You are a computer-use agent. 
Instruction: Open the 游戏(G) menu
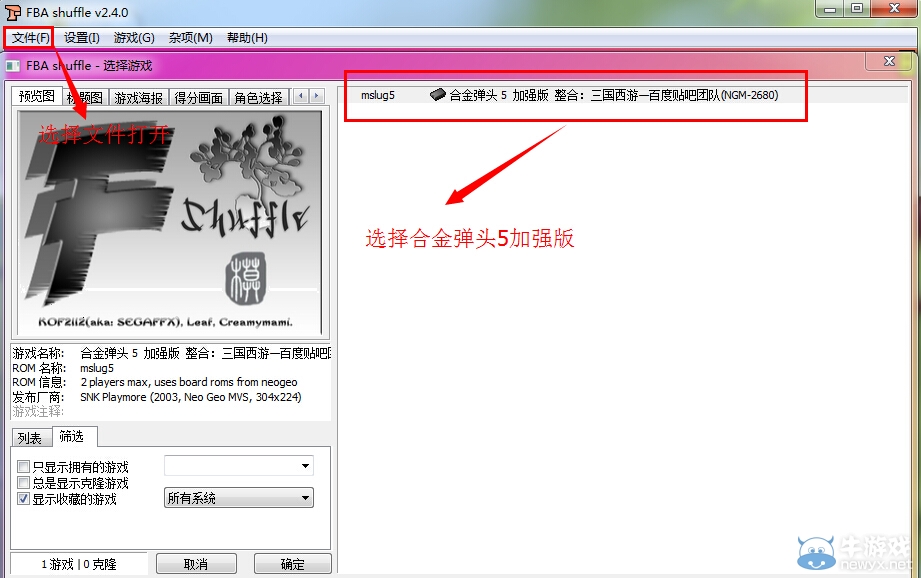coord(134,38)
